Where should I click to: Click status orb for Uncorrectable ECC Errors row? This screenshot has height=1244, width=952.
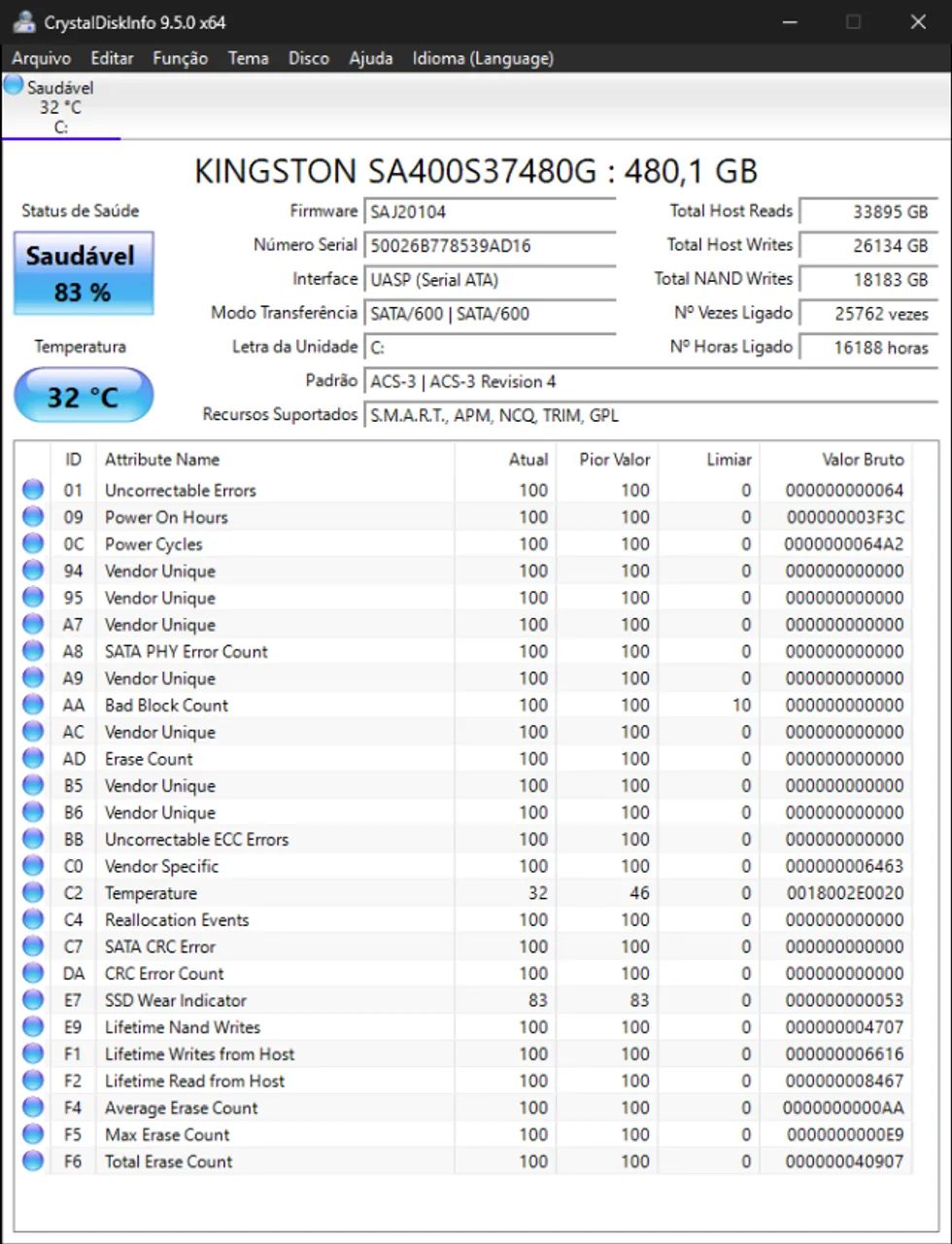pos(33,839)
